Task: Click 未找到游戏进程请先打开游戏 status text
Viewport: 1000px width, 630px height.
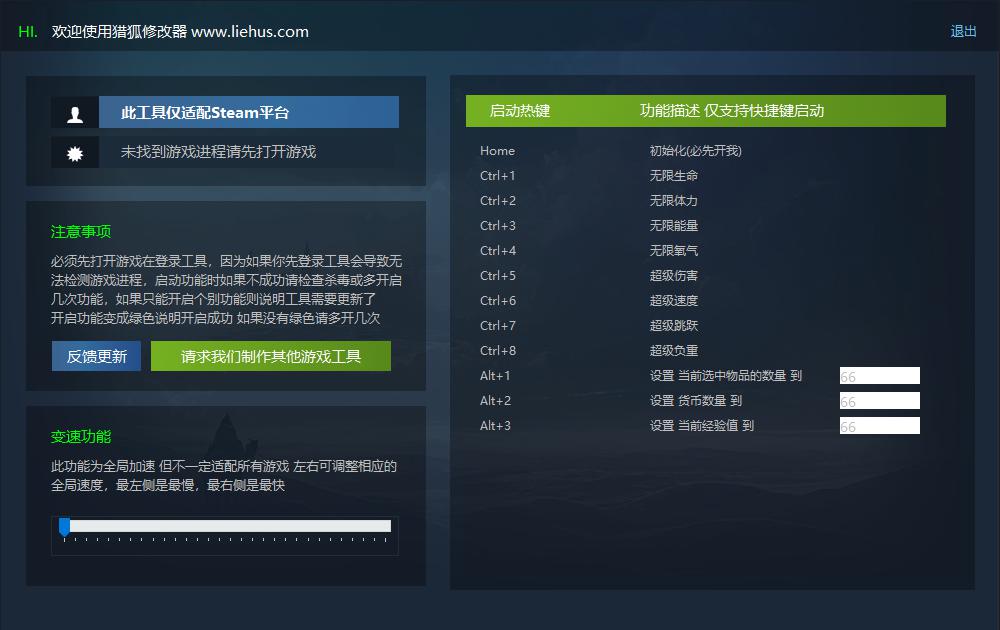Action: click(218, 152)
